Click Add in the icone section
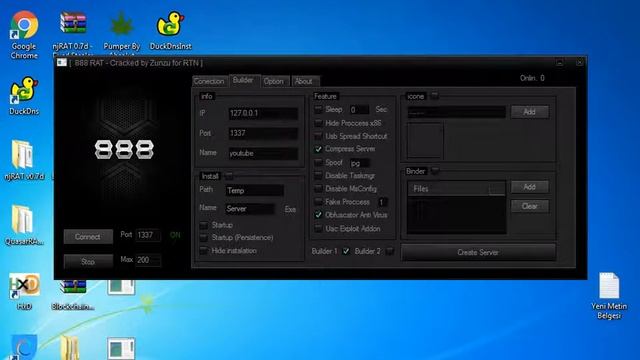Screen dimensions: 640x360 point(529,111)
